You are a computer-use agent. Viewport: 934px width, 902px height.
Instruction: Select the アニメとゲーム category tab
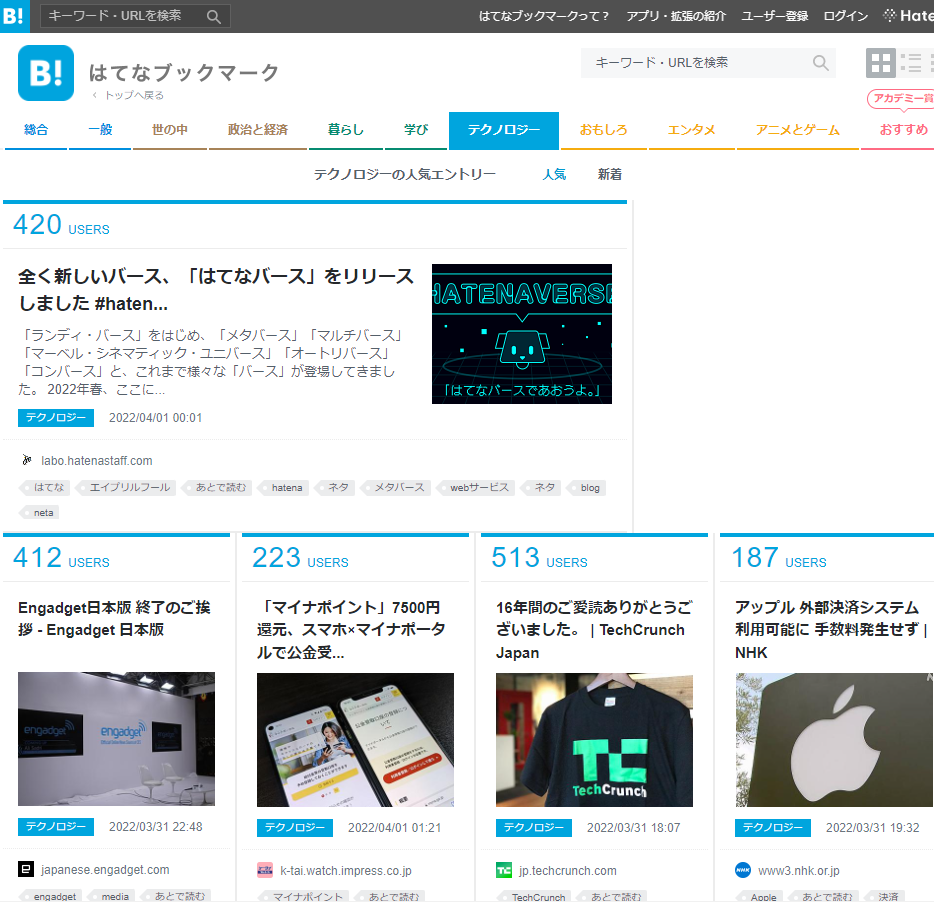click(x=798, y=130)
